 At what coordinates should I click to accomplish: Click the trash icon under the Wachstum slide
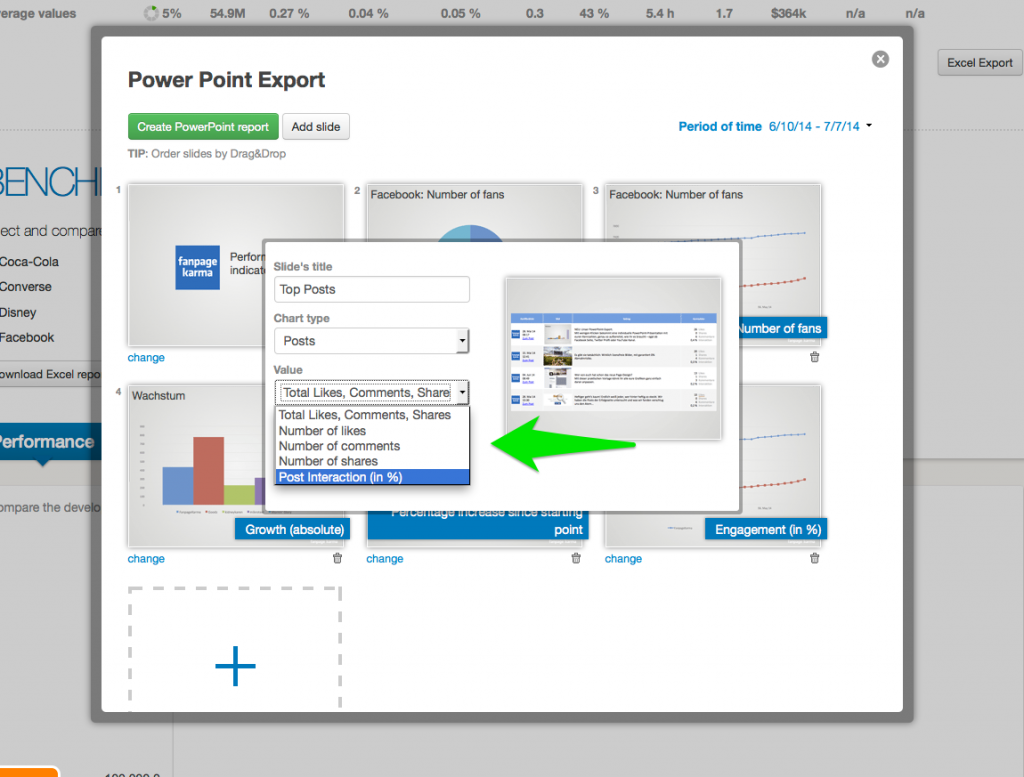point(337,559)
